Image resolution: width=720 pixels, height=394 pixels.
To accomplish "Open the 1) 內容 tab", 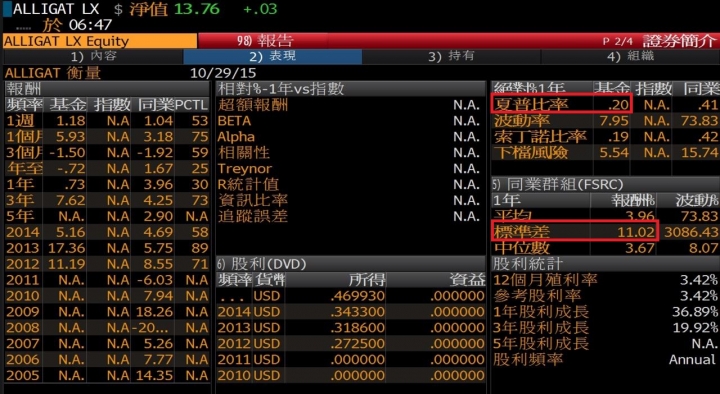I will (93, 56).
